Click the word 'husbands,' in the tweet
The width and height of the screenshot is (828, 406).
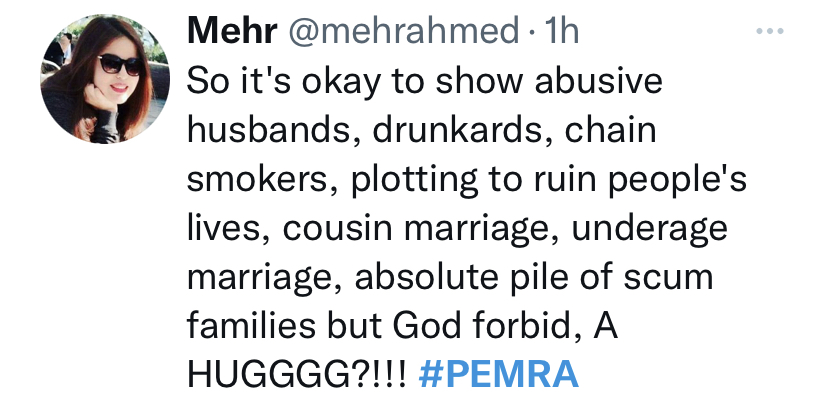tap(267, 130)
